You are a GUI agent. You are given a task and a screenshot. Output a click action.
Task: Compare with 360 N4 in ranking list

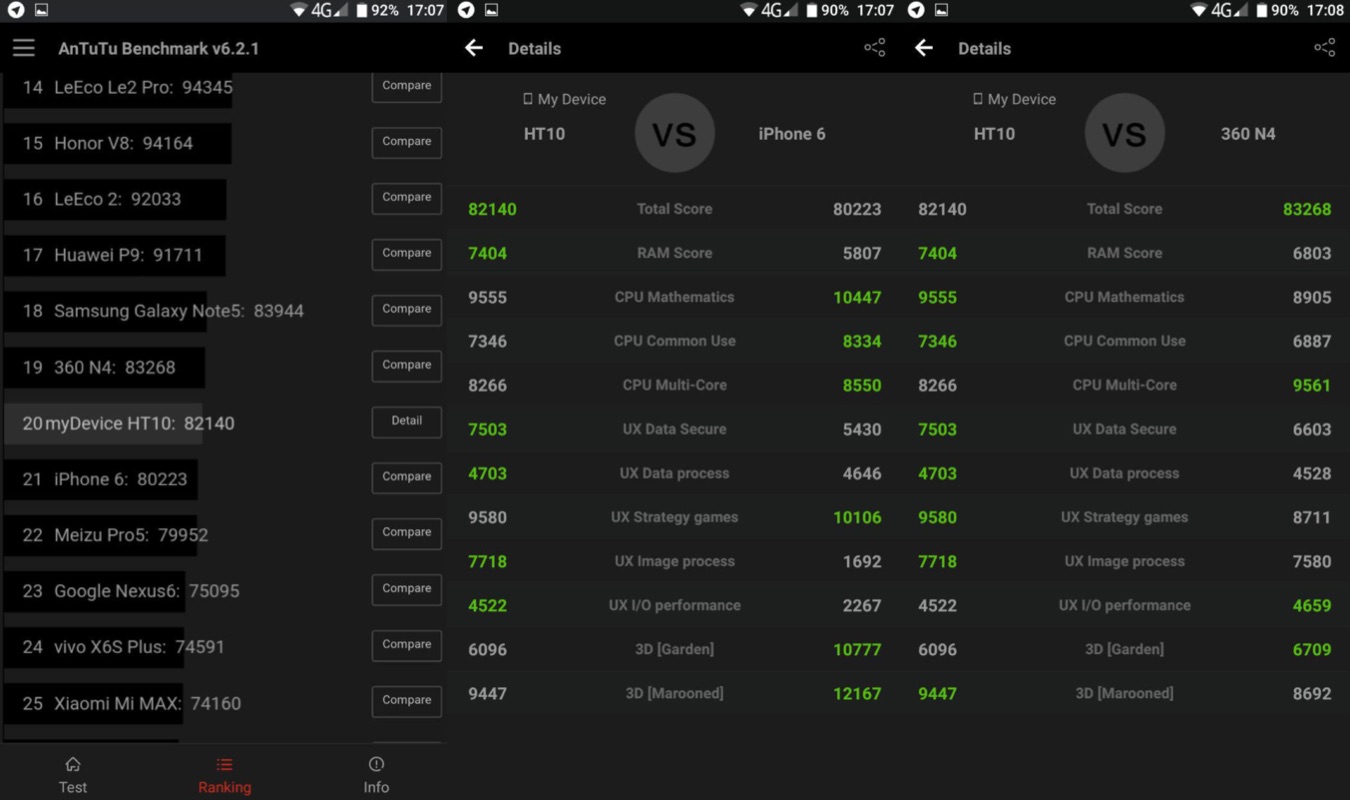pos(407,366)
